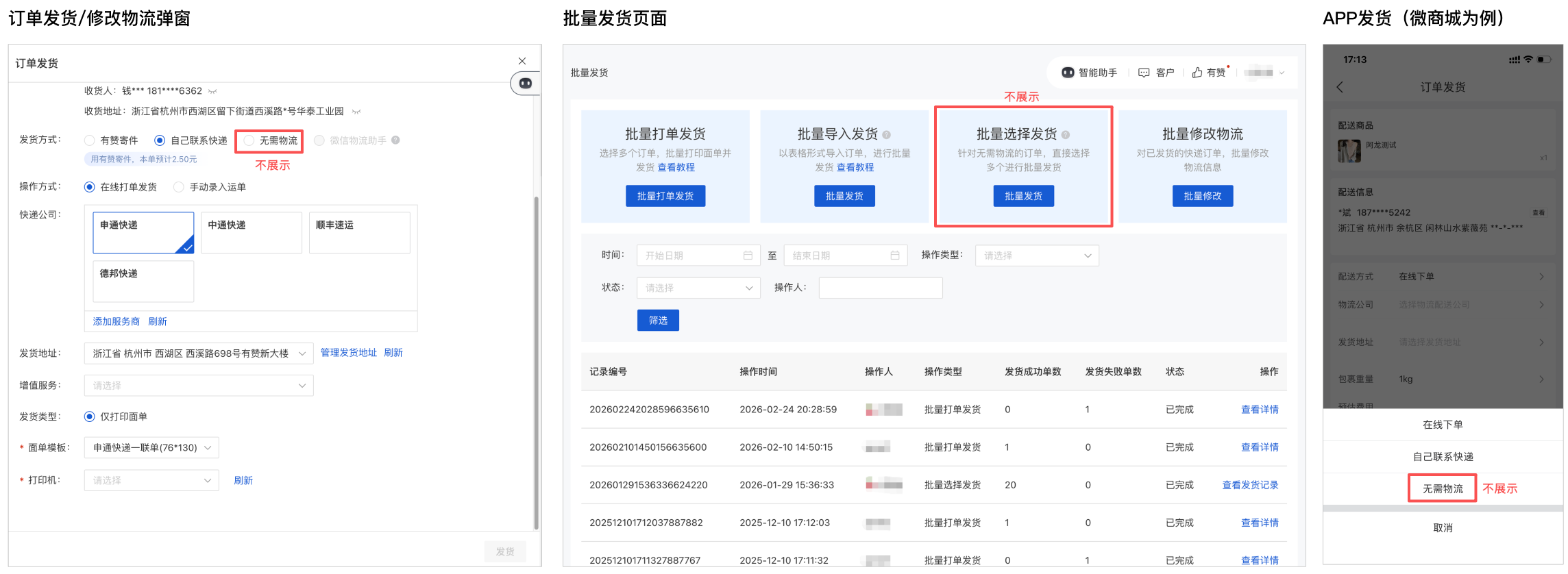This screenshot has width=1568, height=574.
Task: Open 智能助手 in the top bar
Action: coord(1089,73)
